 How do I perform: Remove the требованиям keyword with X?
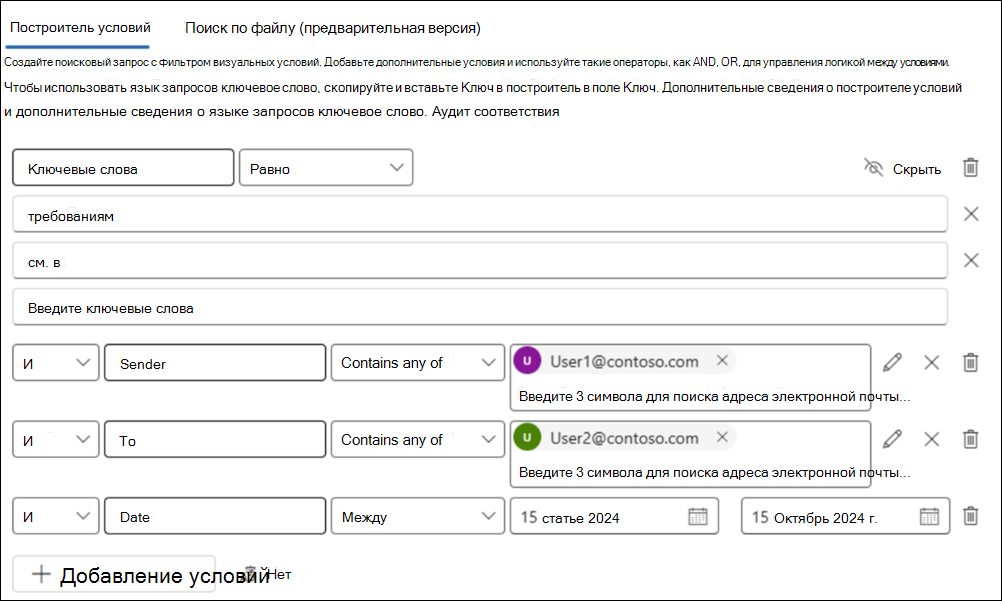coord(971,214)
